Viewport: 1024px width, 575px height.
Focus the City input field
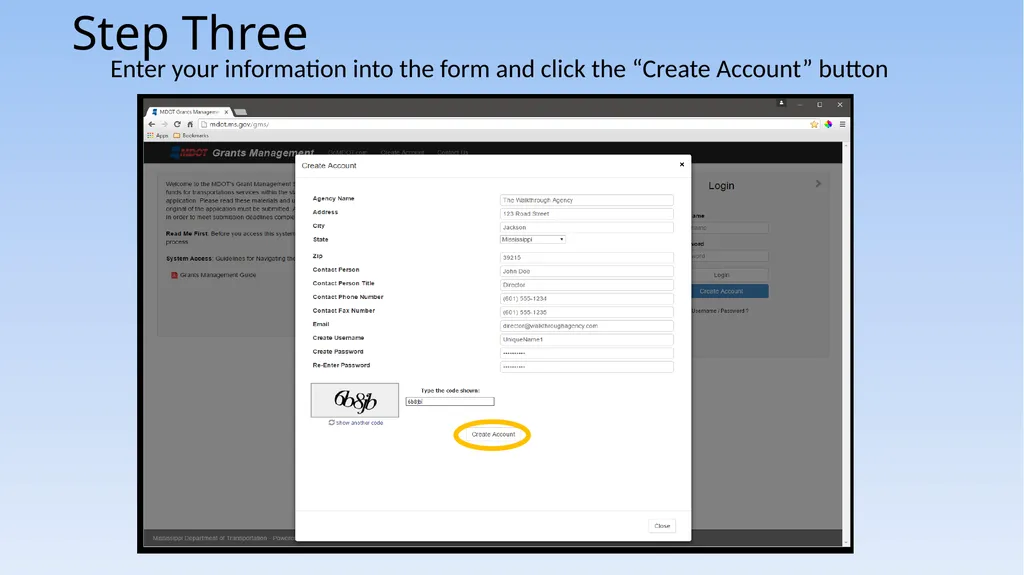pos(586,227)
